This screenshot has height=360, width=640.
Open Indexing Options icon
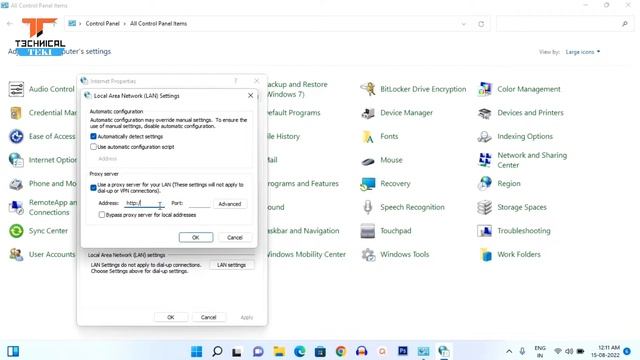[x=484, y=137]
